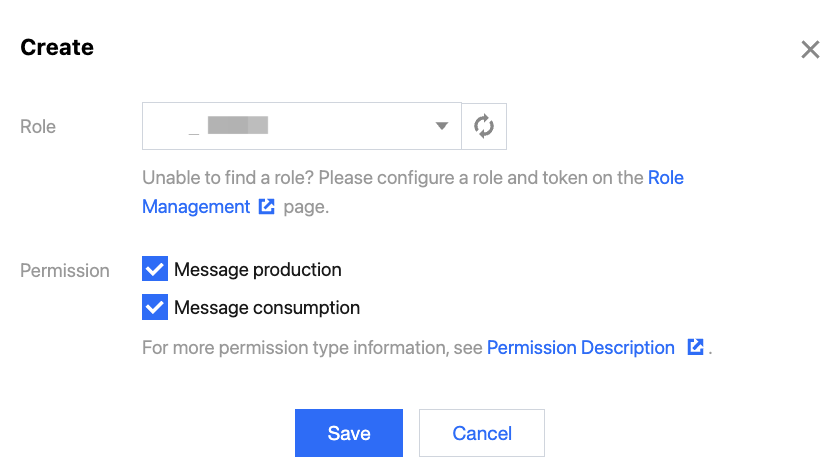Toggle the Message production checkbox

coord(155,270)
